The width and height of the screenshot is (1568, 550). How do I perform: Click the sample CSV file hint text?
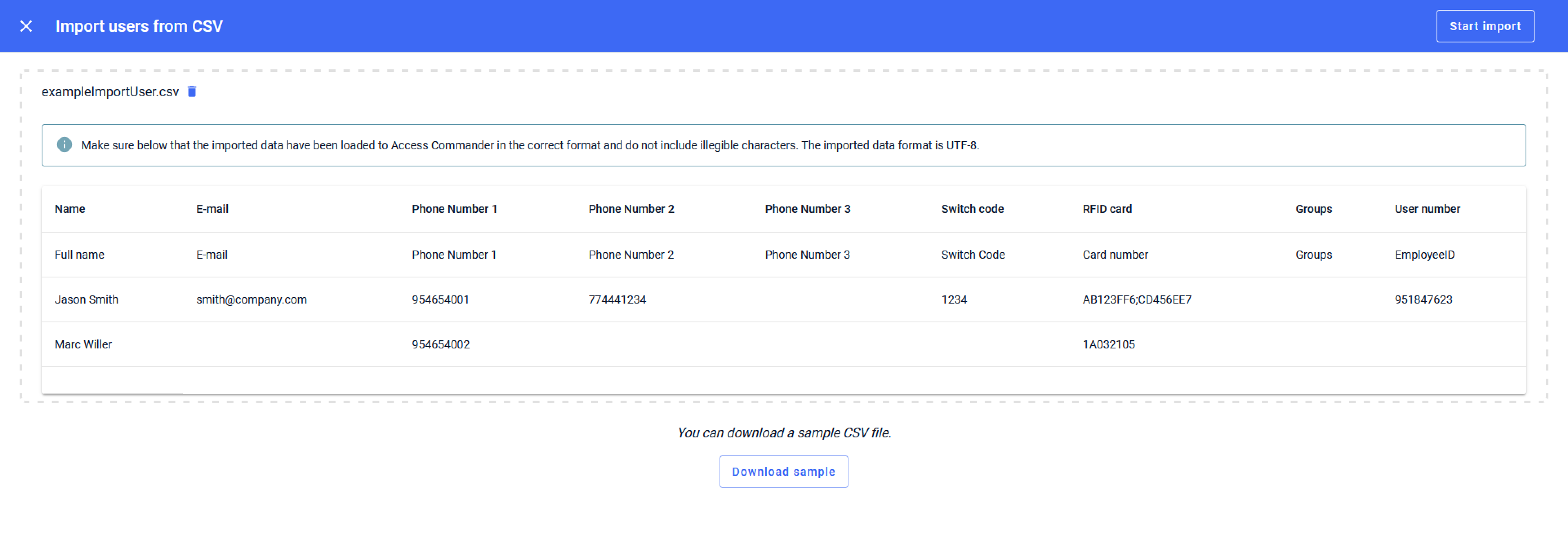[784, 432]
